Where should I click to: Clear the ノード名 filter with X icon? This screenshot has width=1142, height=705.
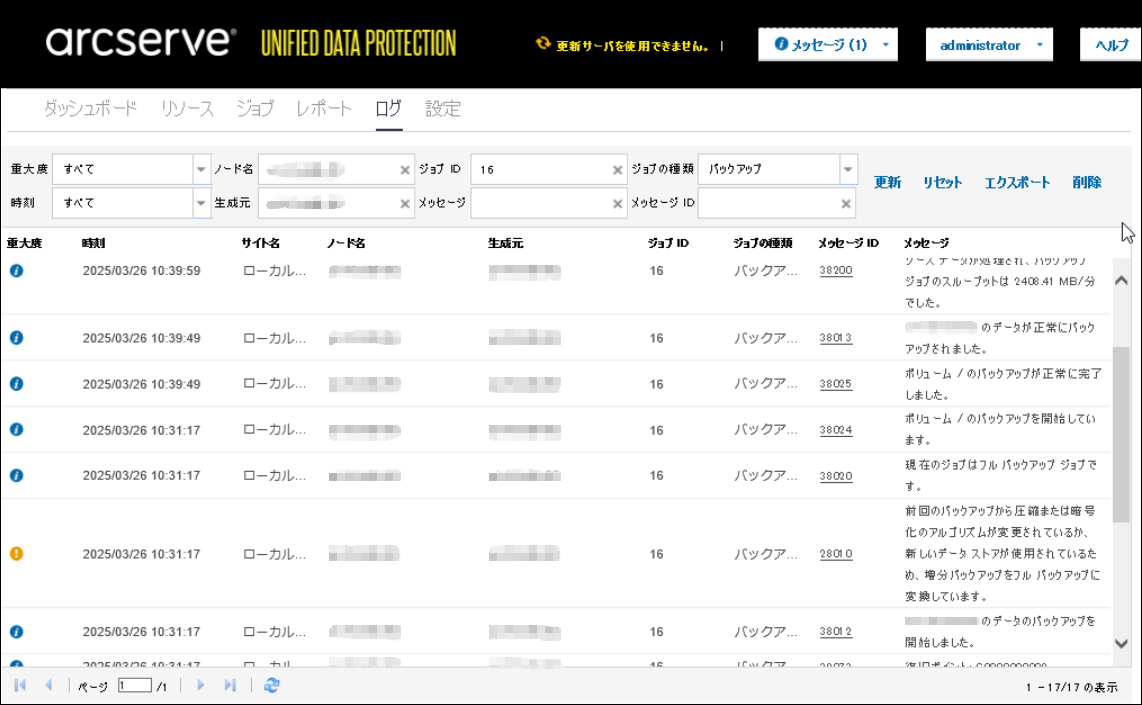405,170
